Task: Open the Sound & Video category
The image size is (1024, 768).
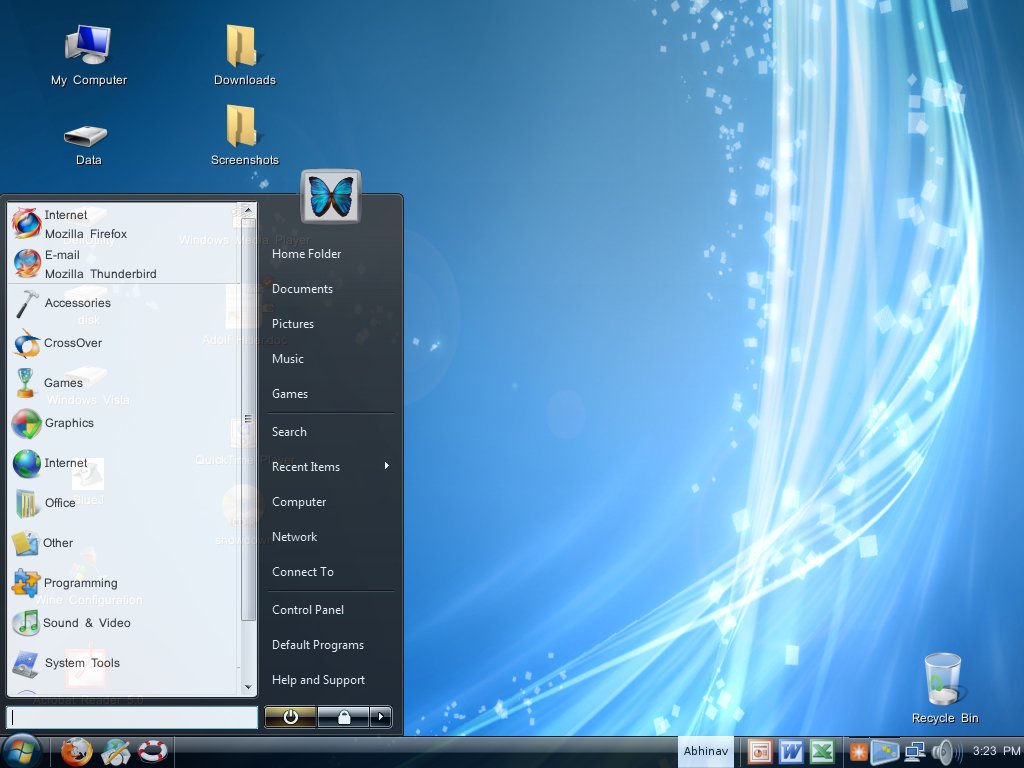Action: (124, 623)
